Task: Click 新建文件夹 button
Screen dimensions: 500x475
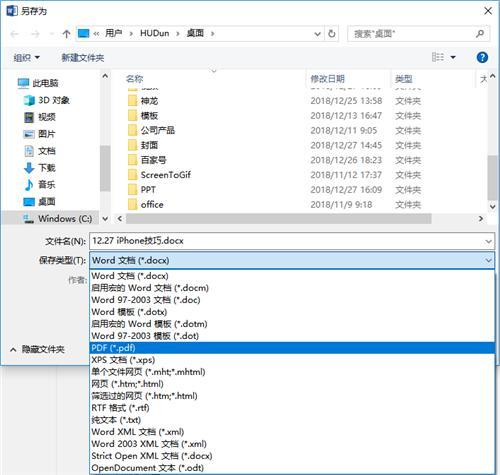Action: (83, 58)
